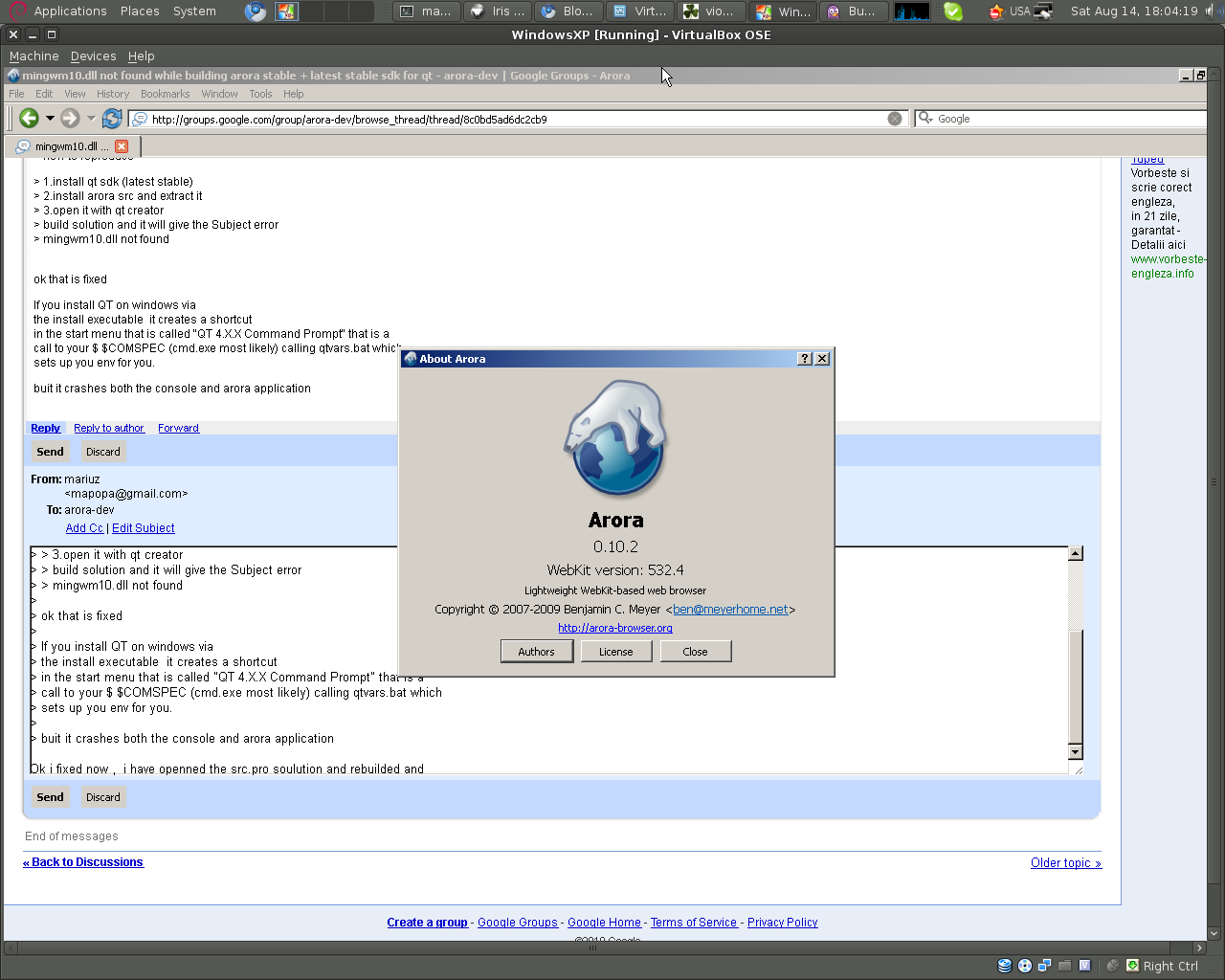This screenshot has height=980, width=1225.
Task: Go Back to Discussions
Action: 83,862
